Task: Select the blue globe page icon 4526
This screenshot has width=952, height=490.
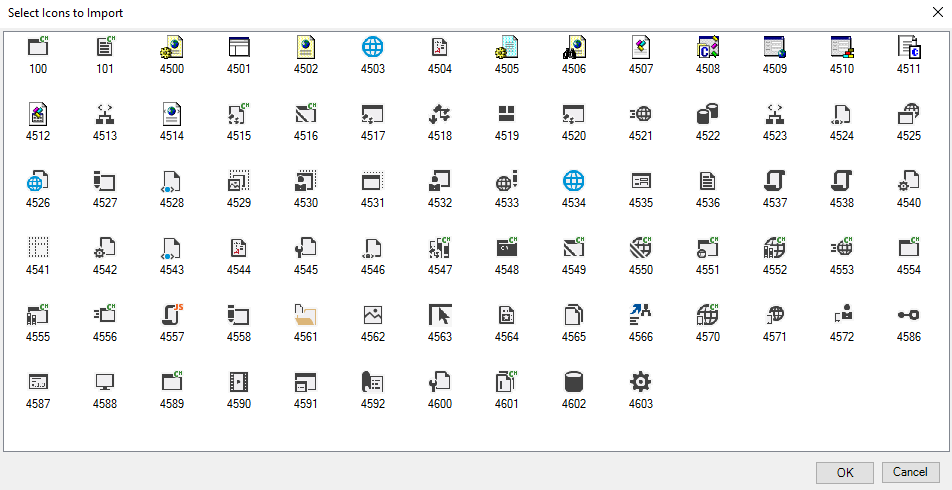Action: click(38, 180)
